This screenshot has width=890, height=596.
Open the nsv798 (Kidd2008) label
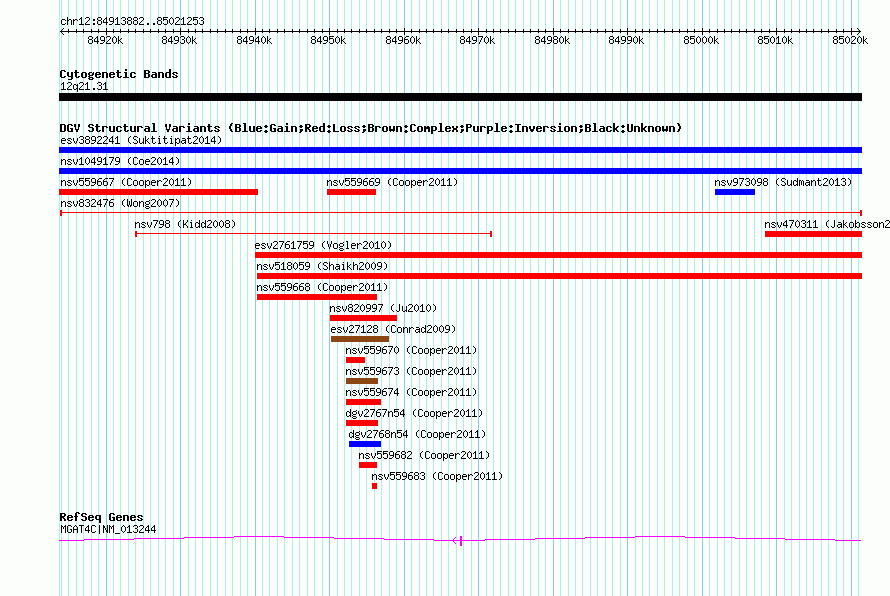(185, 224)
